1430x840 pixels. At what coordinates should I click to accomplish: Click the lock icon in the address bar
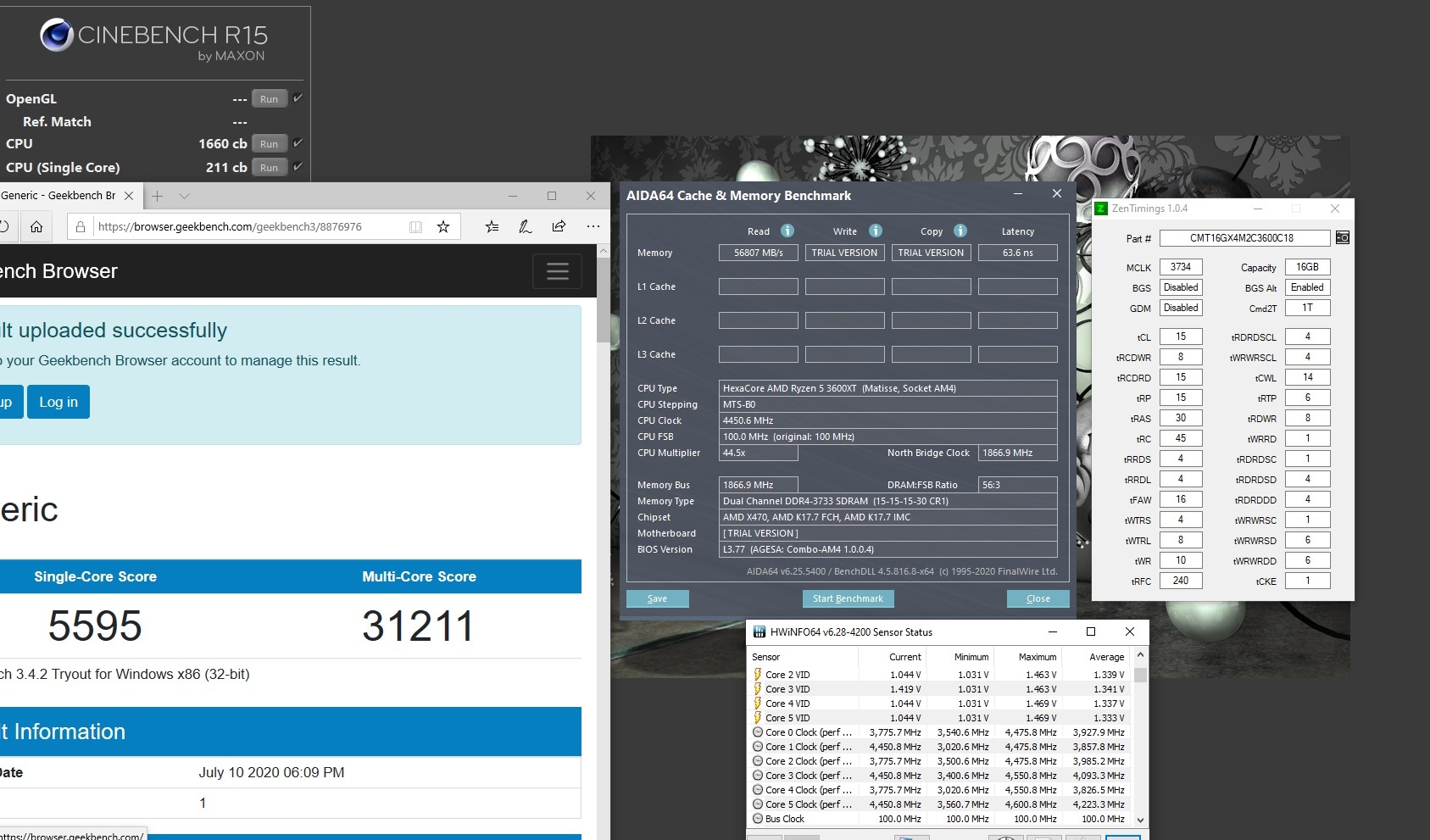coord(81,226)
